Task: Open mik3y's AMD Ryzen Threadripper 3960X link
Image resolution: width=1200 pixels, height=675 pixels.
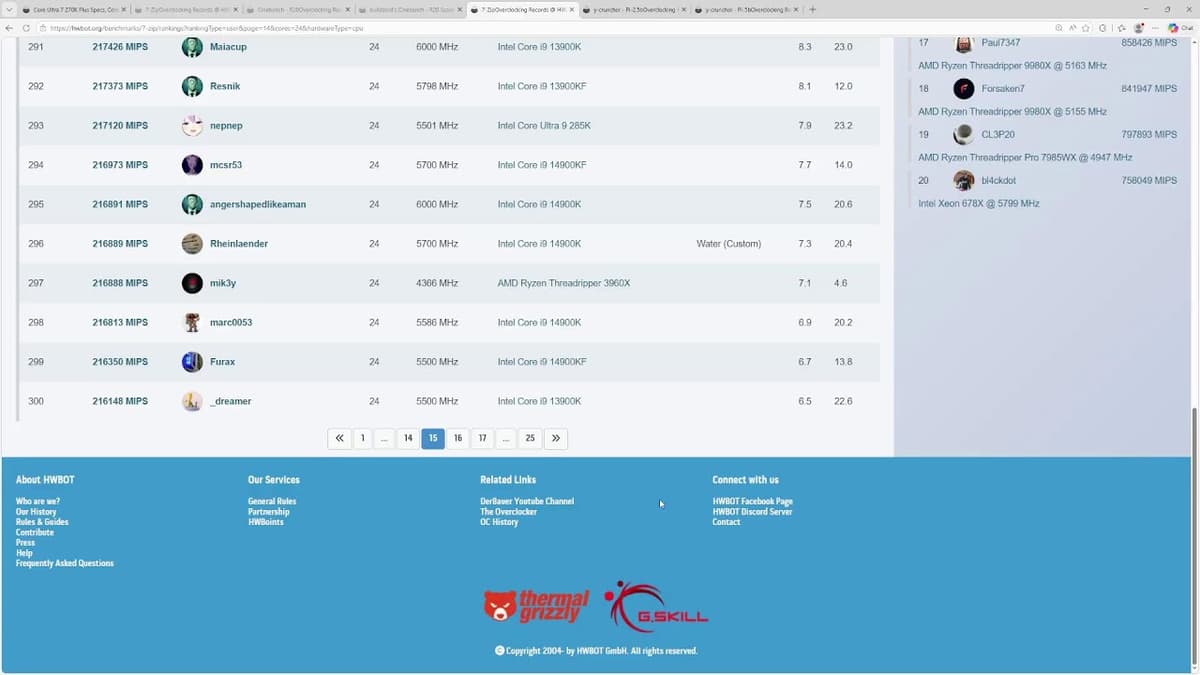Action: (x=564, y=283)
